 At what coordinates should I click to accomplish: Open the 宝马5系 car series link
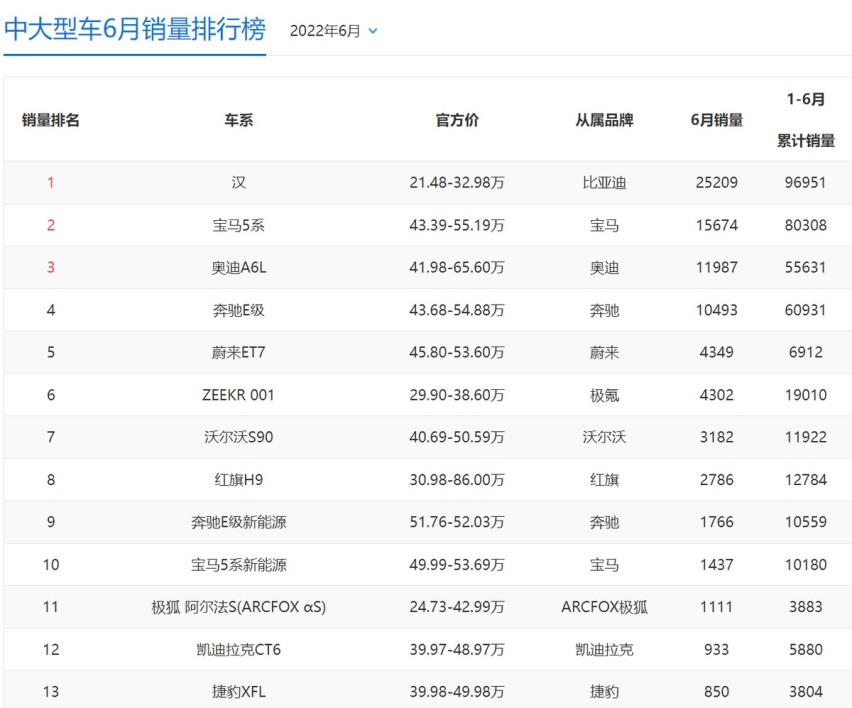[x=239, y=225]
